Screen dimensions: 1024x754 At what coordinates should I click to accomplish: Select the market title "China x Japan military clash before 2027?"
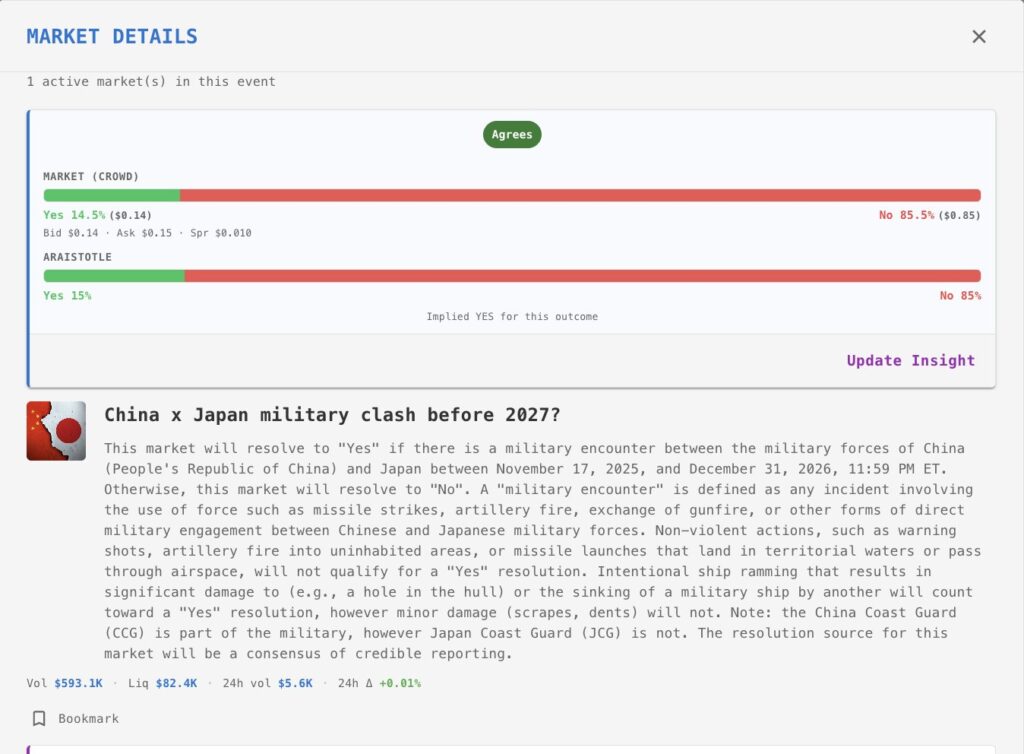coord(332,415)
